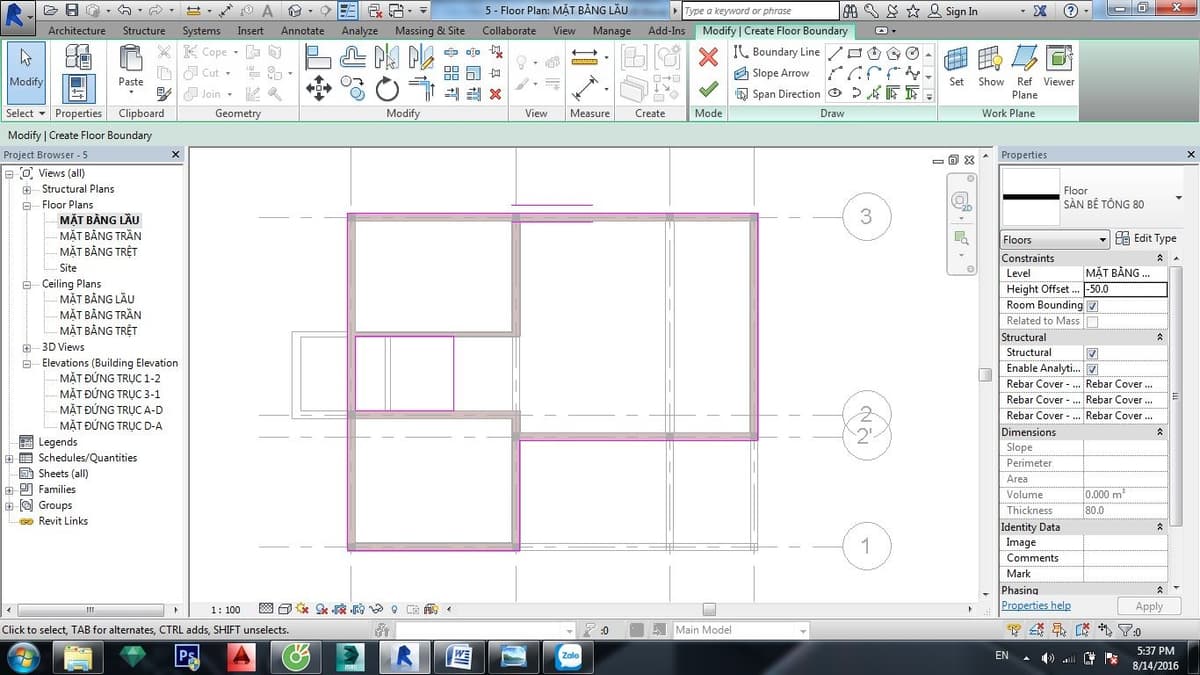Click the green Finish Edit Mode checkmark
Screen dimensions: 1200x675
pyautogui.click(x=708, y=90)
